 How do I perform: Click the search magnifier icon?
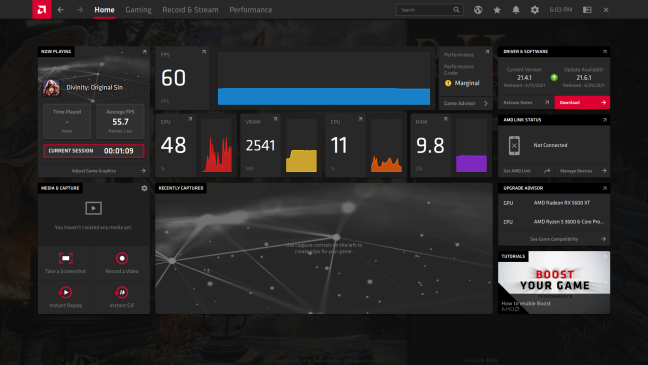[456, 10]
